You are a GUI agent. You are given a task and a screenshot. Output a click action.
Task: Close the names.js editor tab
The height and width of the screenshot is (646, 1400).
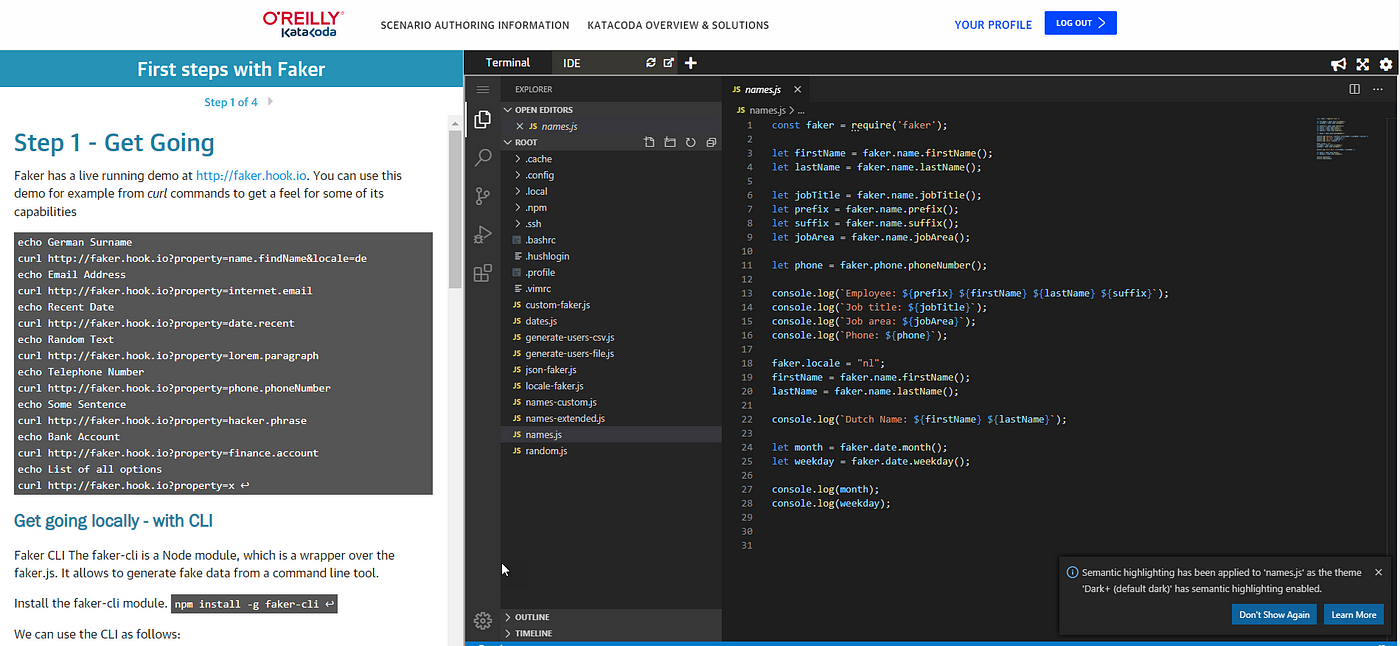click(x=797, y=89)
